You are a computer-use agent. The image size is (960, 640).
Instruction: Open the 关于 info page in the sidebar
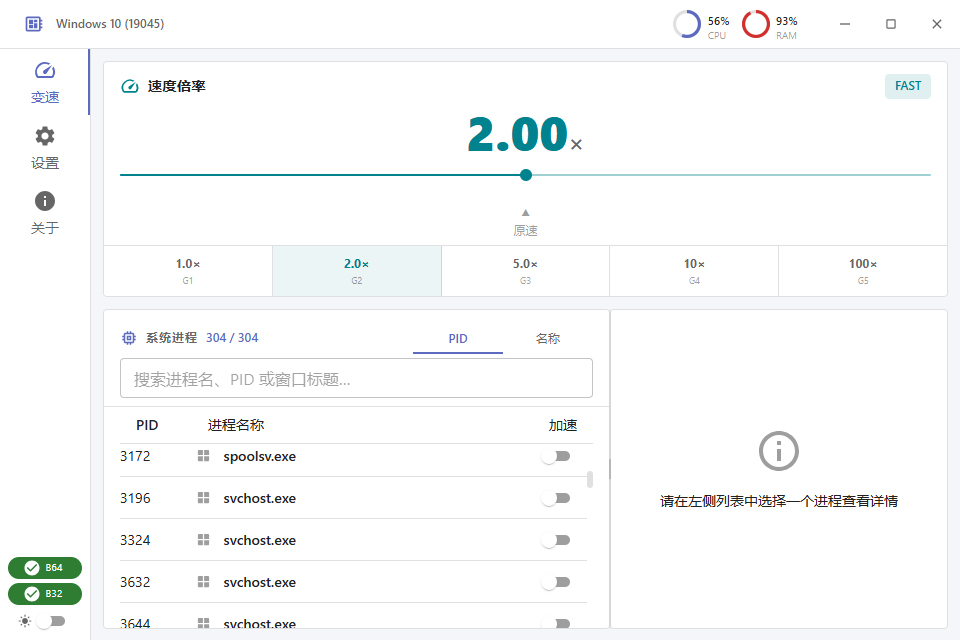click(x=45, y=213)
